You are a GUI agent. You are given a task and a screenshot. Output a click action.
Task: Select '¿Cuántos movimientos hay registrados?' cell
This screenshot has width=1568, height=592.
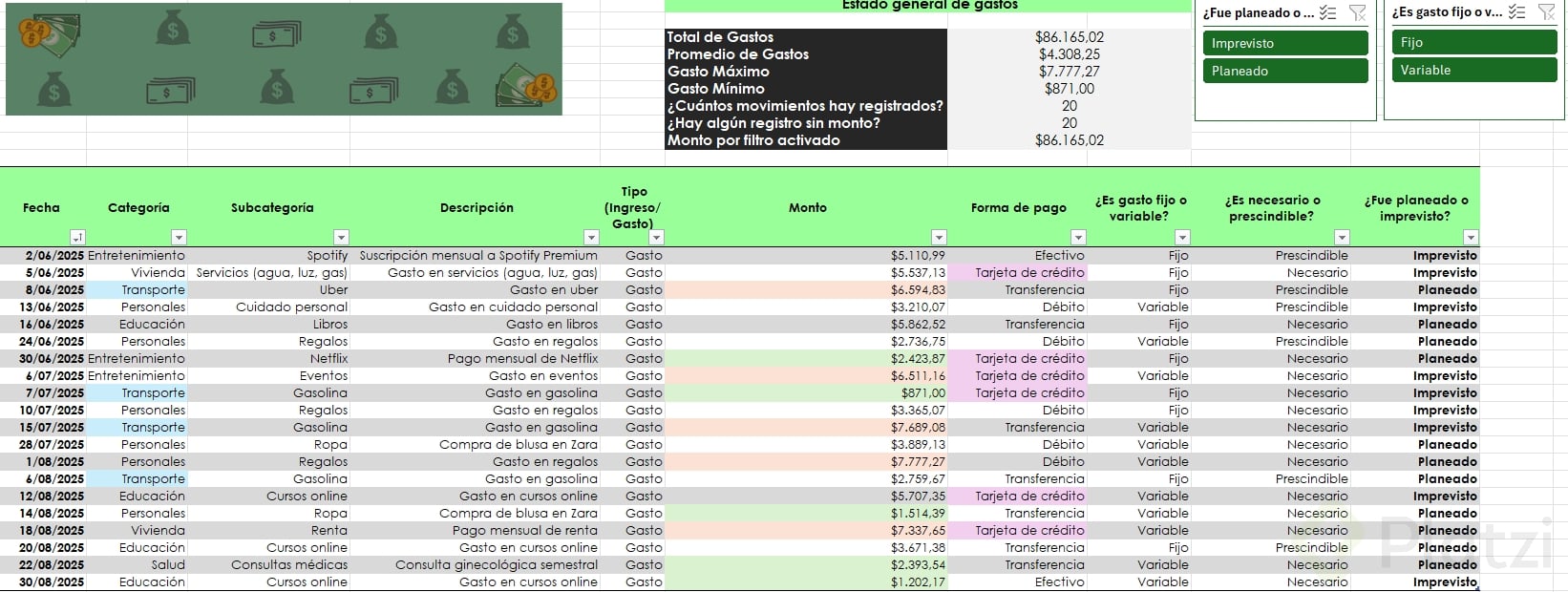(x=806, y=106)
